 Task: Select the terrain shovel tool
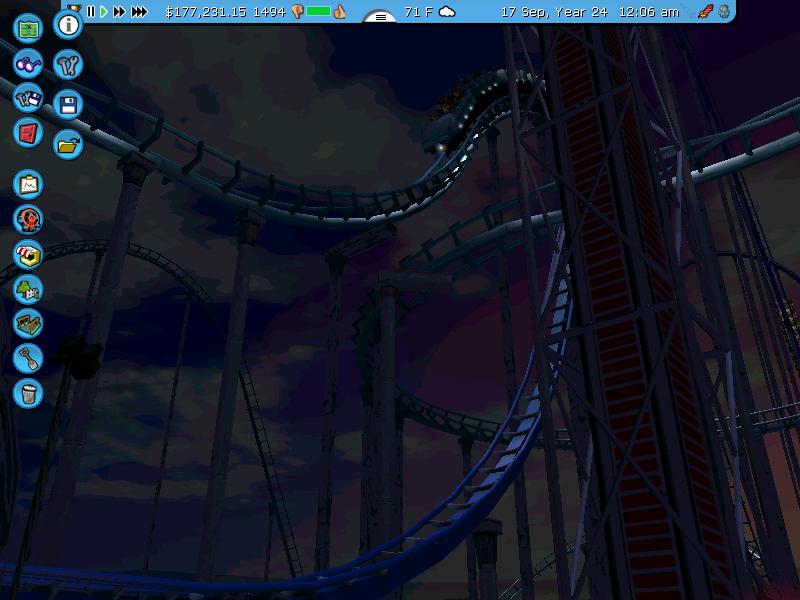tap(28, 358)
